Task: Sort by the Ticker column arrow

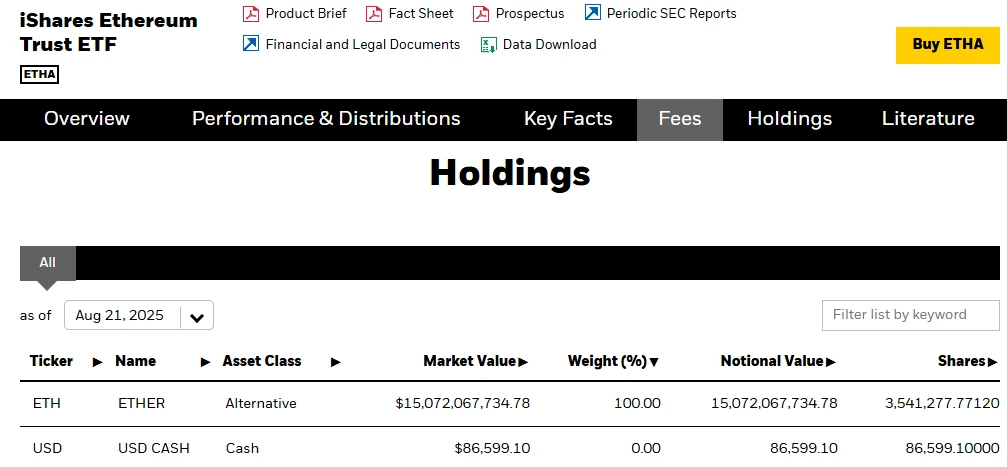Action: coord(97,362)
